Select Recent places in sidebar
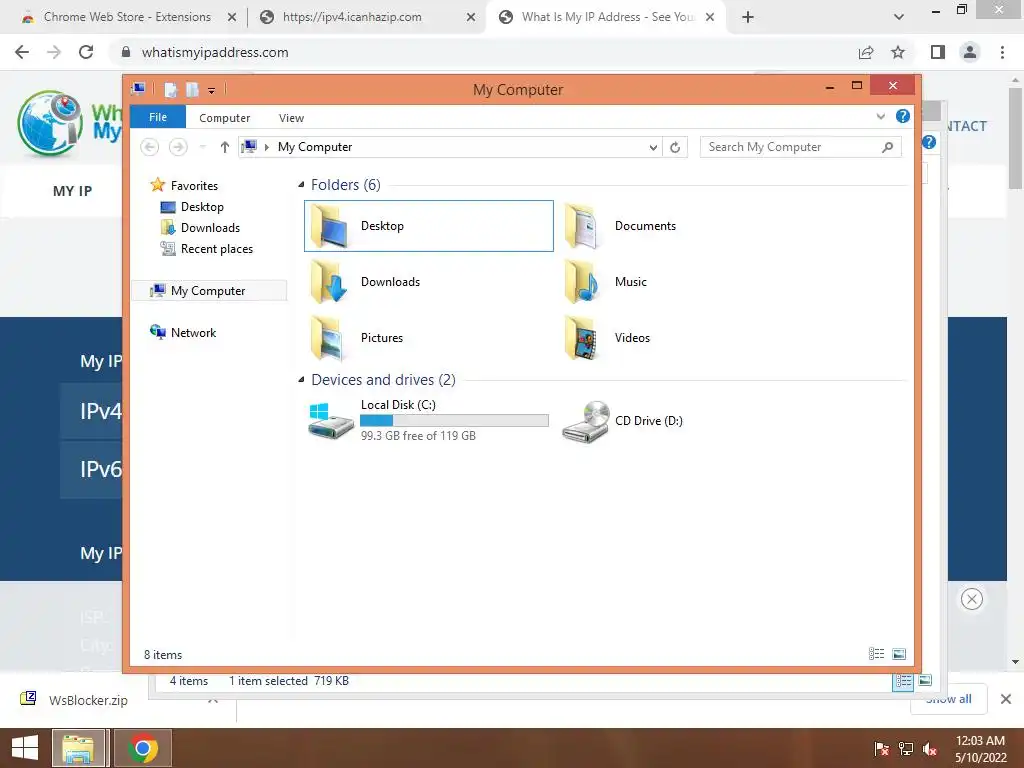The height and width of the screenshot is (768, 1024). pos(216,249)
